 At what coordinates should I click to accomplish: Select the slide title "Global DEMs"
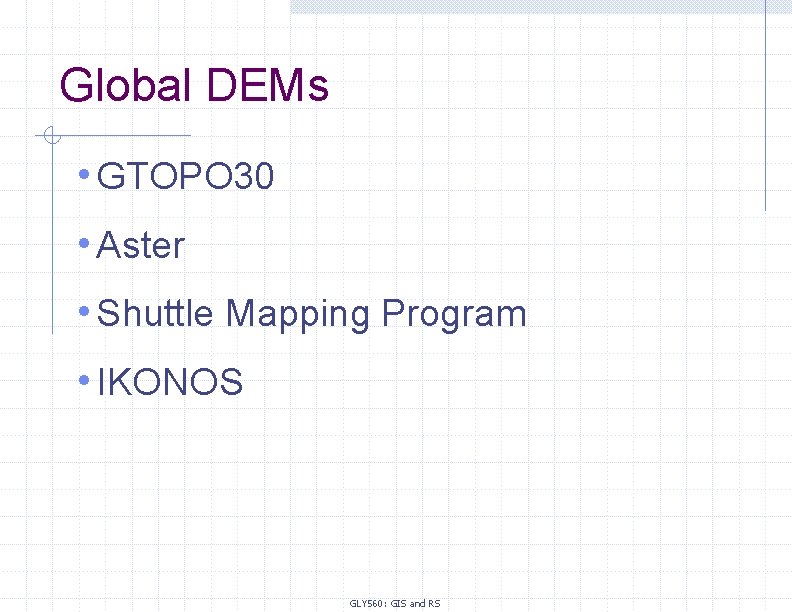coord(194,85)
